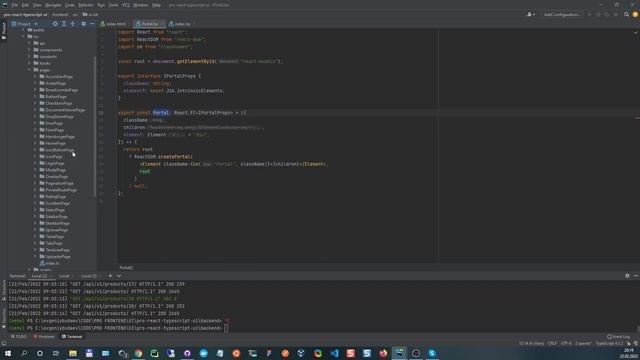This screenshot has width=640, height=360.
Task: Click CRLF line separator in status bar
Action: click(x=552, y=343)
